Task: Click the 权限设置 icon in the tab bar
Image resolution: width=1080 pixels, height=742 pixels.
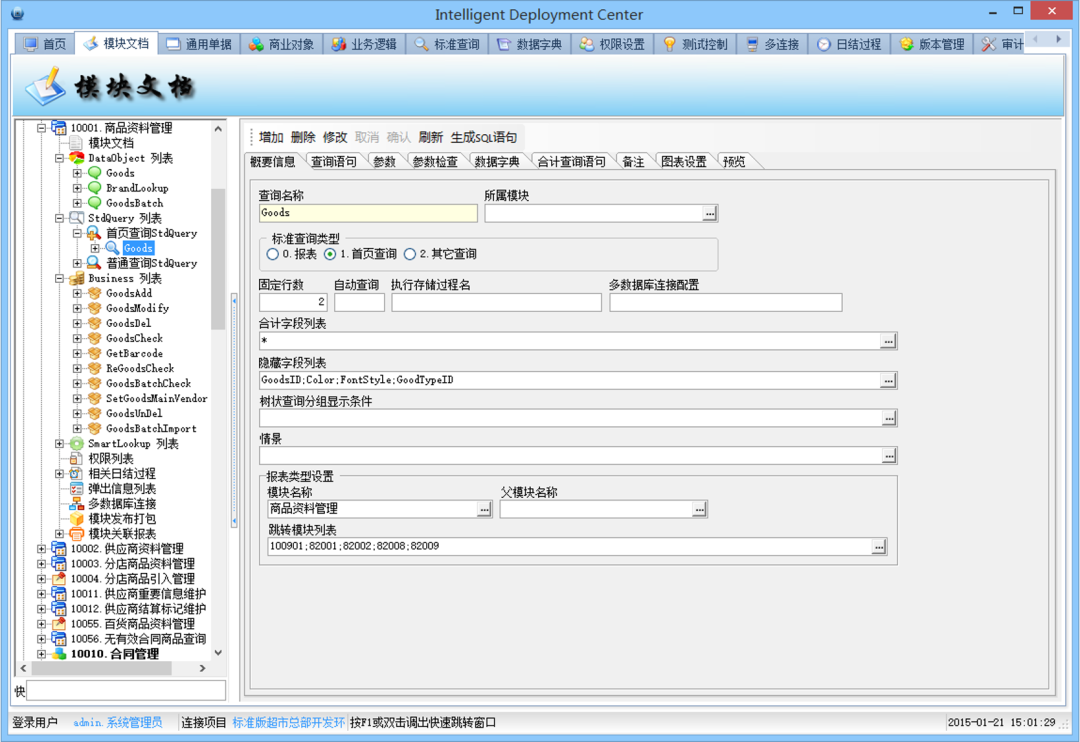Action: coord(586,44)
